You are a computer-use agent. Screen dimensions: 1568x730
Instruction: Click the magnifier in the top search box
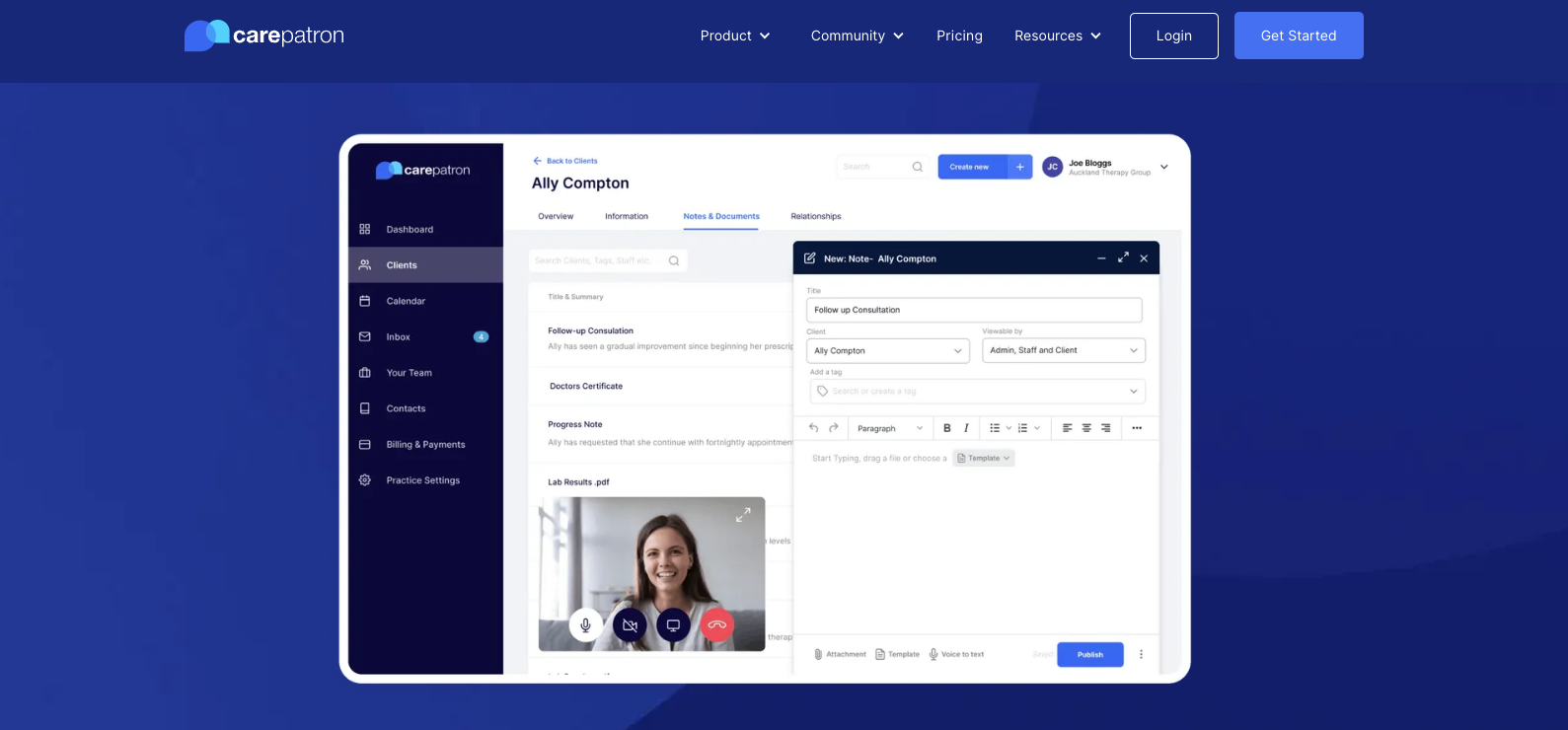coord(918,167)
